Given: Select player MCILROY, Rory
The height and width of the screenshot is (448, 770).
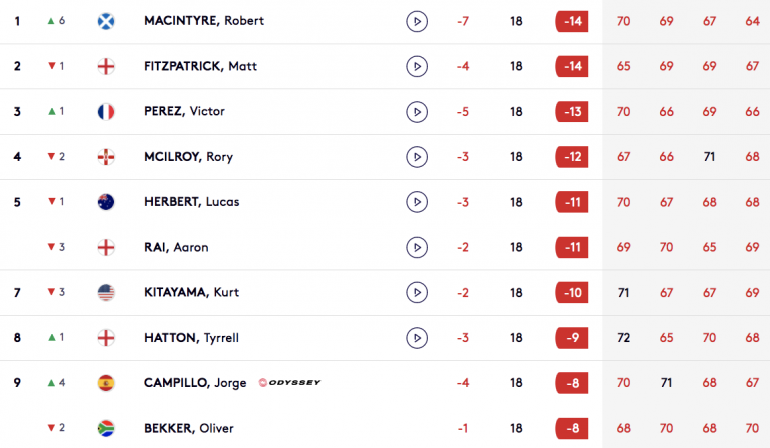Looking at the screenshot, I should (189, 157).
